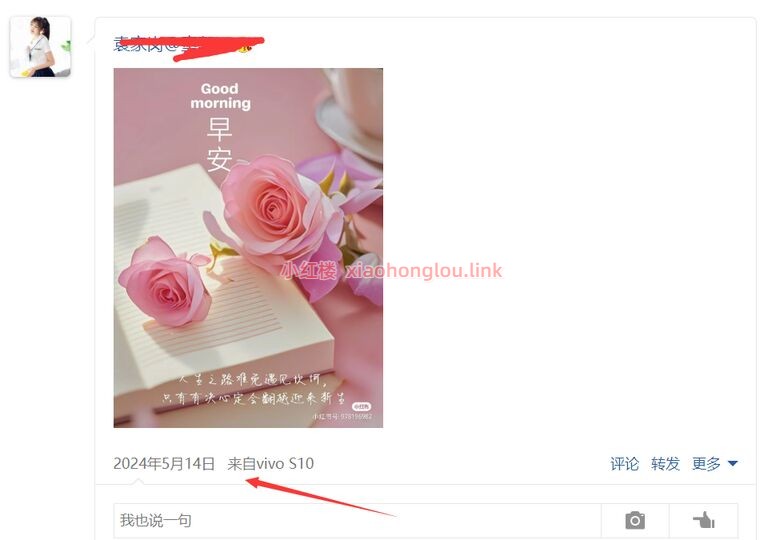The height and width of the screenshot is (540, 780).
Task: Click the handwritten quote at image bottom
Action: 253,388
